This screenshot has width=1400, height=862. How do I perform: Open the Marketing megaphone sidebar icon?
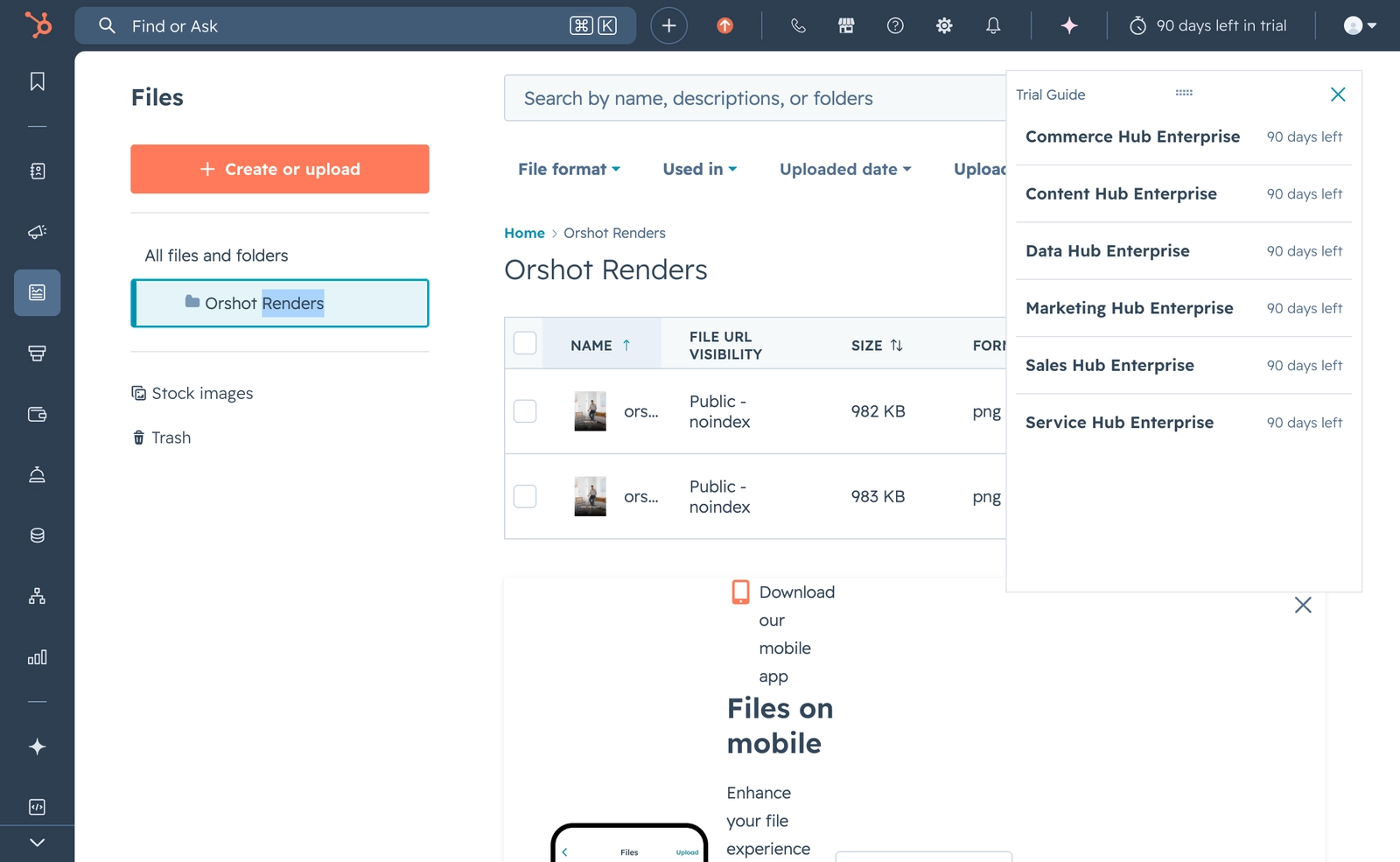(x=37, y=232)
